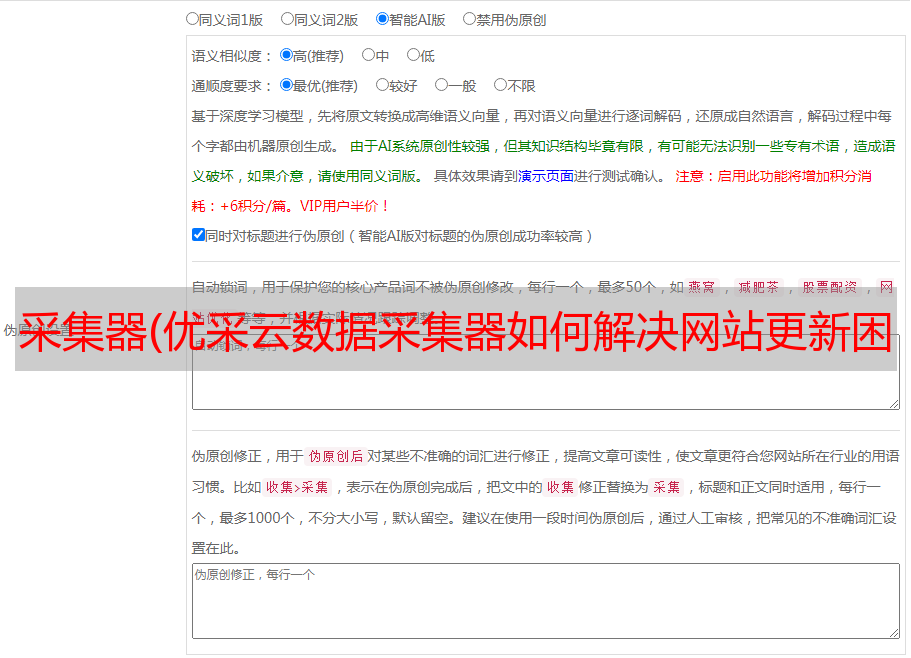Click the 燕窝 example keyword tag
This screenshot has width=911, height=658.
pyautogui.click(x=702, y=287)
